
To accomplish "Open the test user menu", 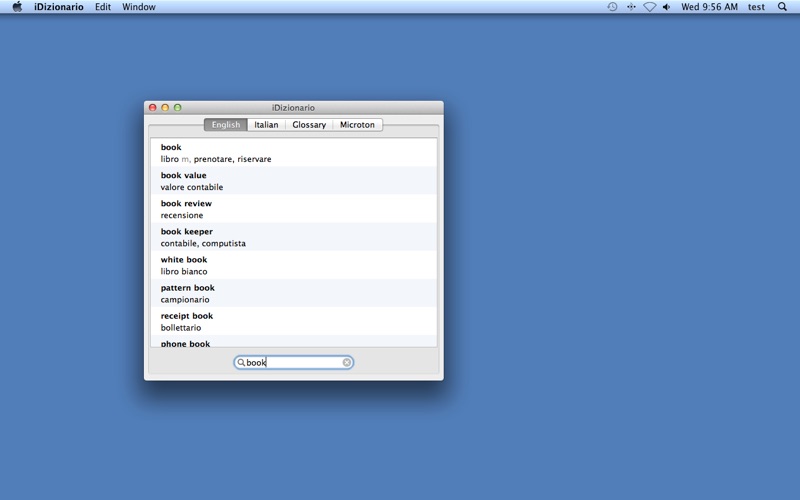I will (756, 7).
